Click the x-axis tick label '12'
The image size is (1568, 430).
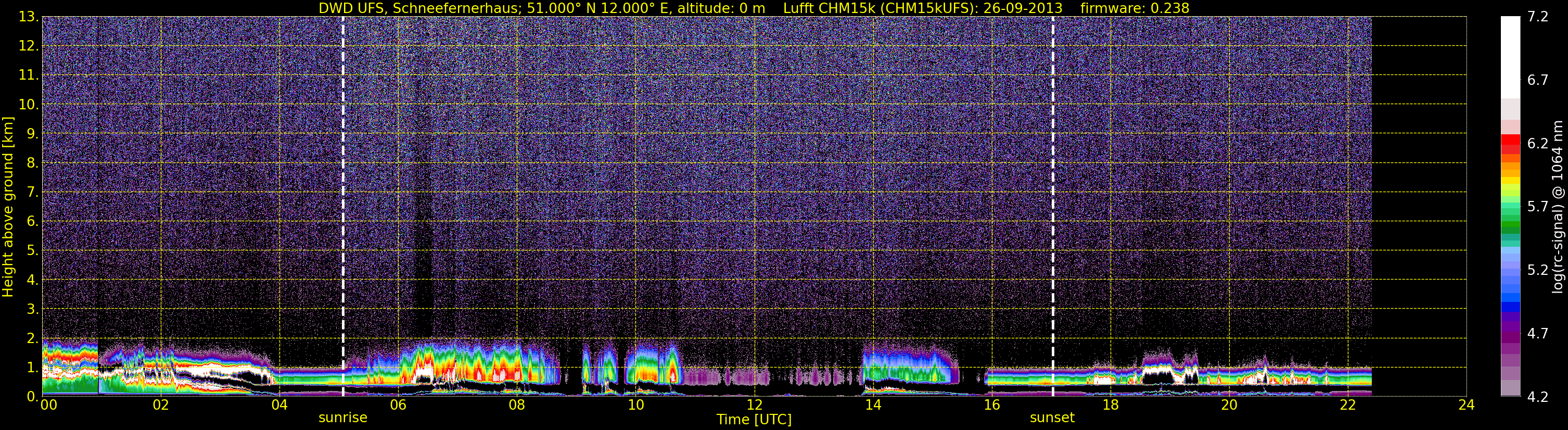pos(754,405)
